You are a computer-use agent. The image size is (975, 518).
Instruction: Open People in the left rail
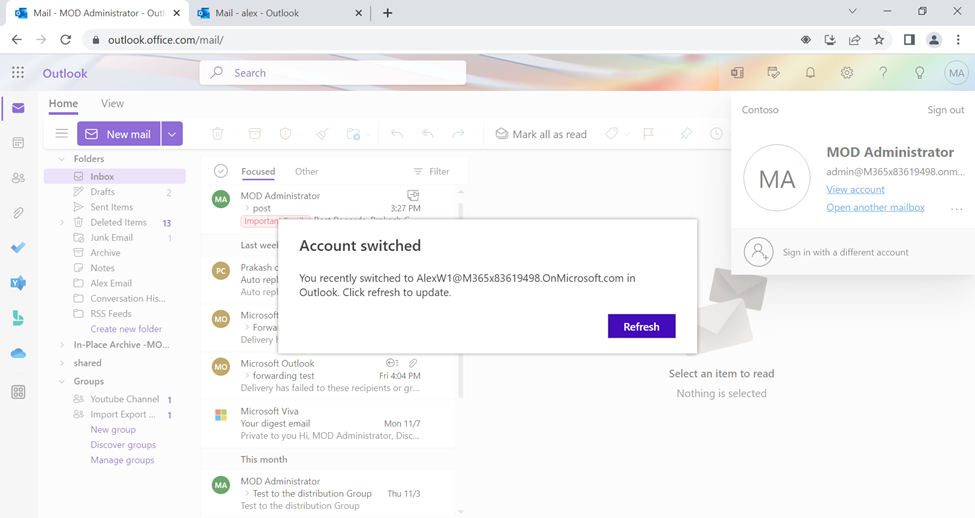point(18,178)
